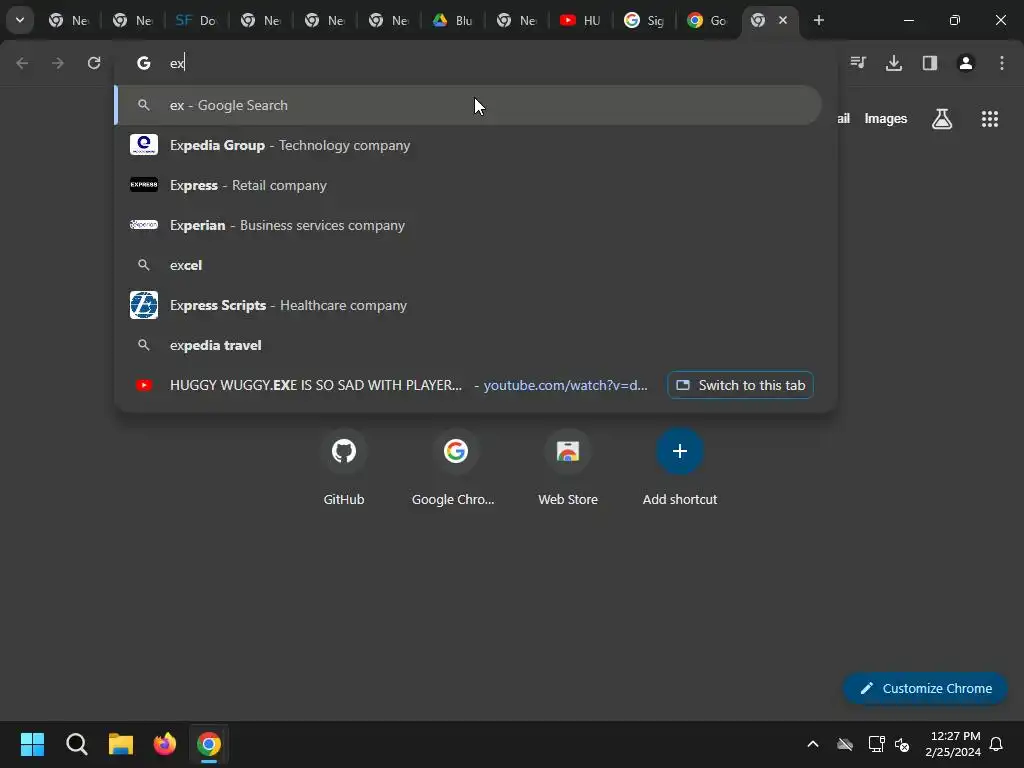Viewport: 1024px width, 768px height.
Task: Select the Expedia Group suggestion
Action: [468, 145]
